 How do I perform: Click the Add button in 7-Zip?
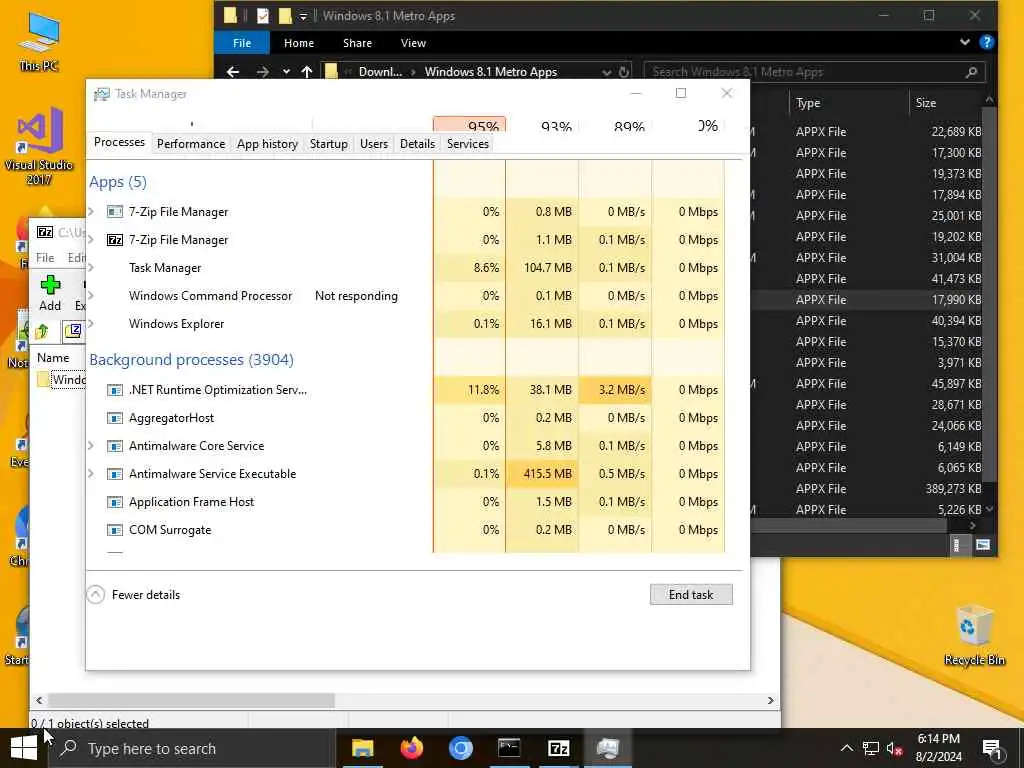[x=50, y=293]
